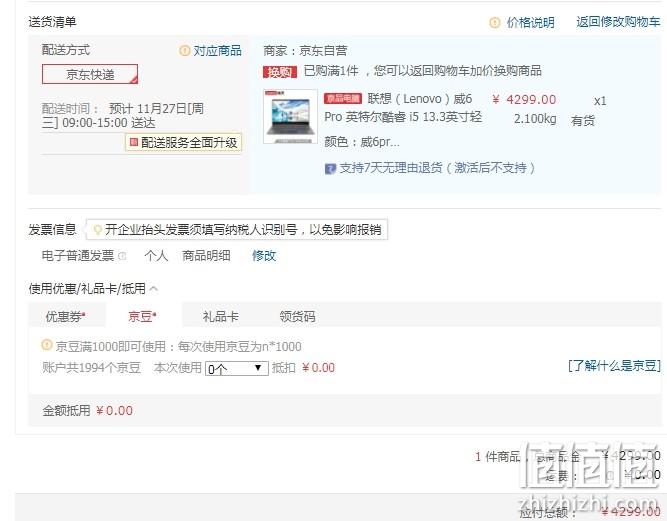The image size is (667, 521).
Task: Click the 抵扣 ¥0.00 amount
Action: click(x=303, y=367)
